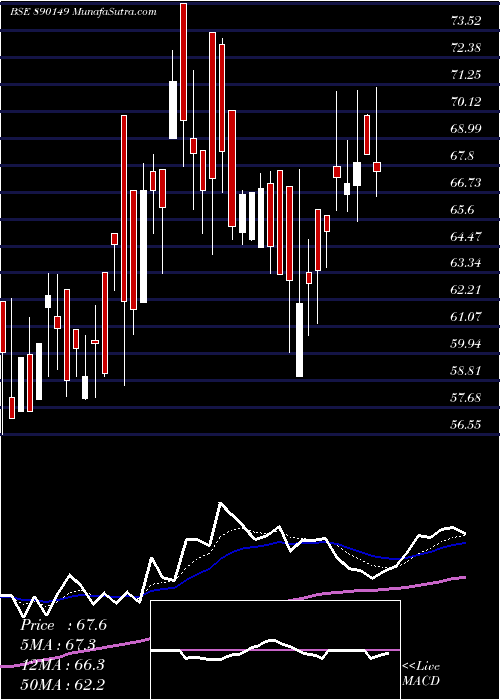This screenshot has width=500, height=700.
Task: Click the 12MA : 66.3 readout
Action: (62, 664)
